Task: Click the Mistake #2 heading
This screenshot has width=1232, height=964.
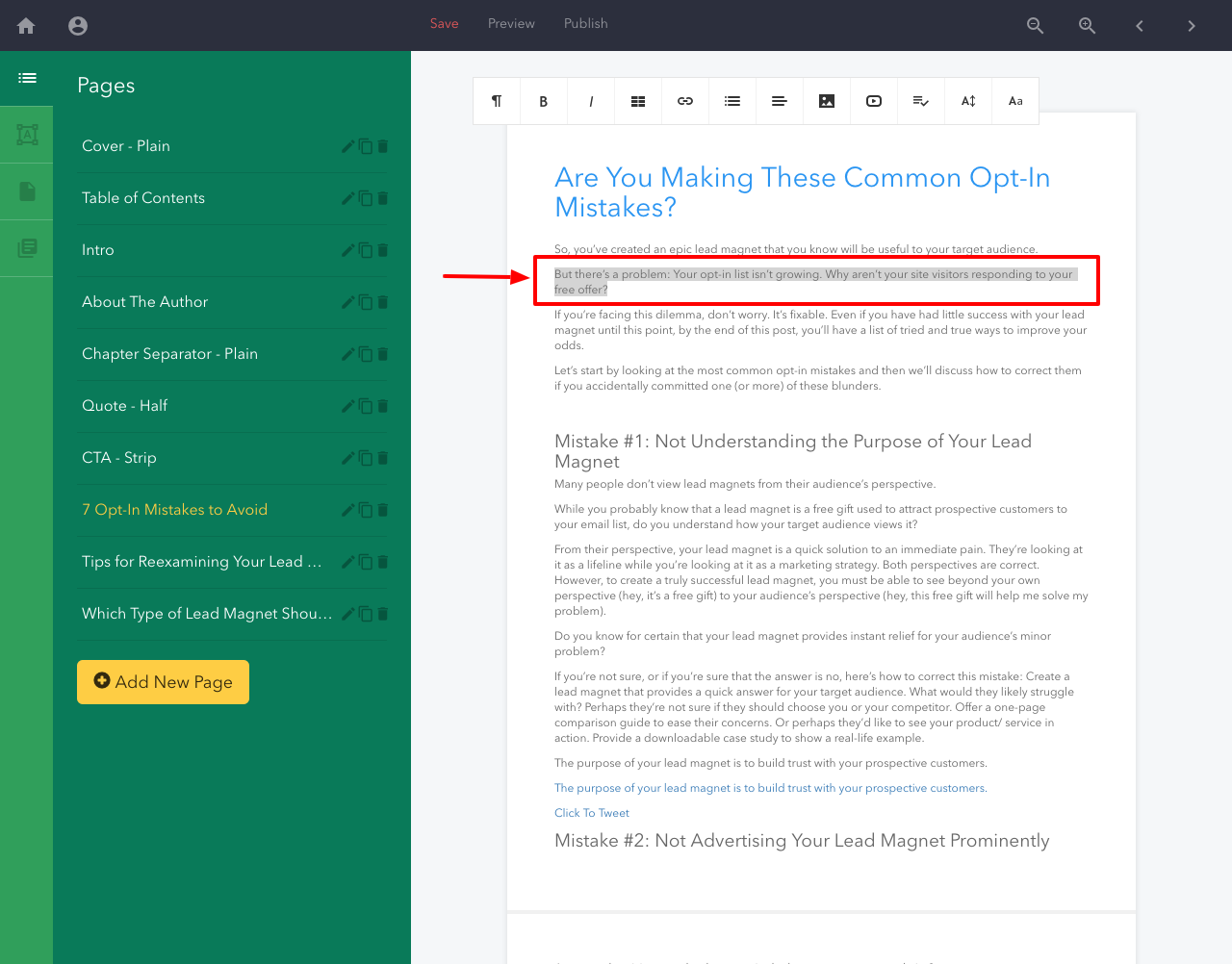Action: coord(802,841)
